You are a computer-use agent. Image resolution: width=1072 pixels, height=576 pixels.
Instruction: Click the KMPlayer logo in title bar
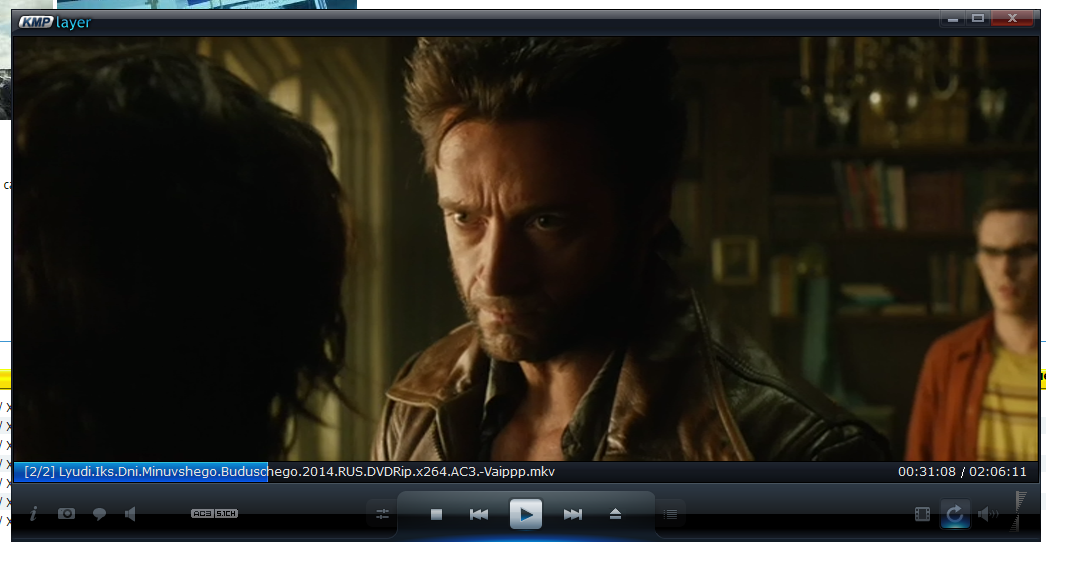tap(55, 22)
